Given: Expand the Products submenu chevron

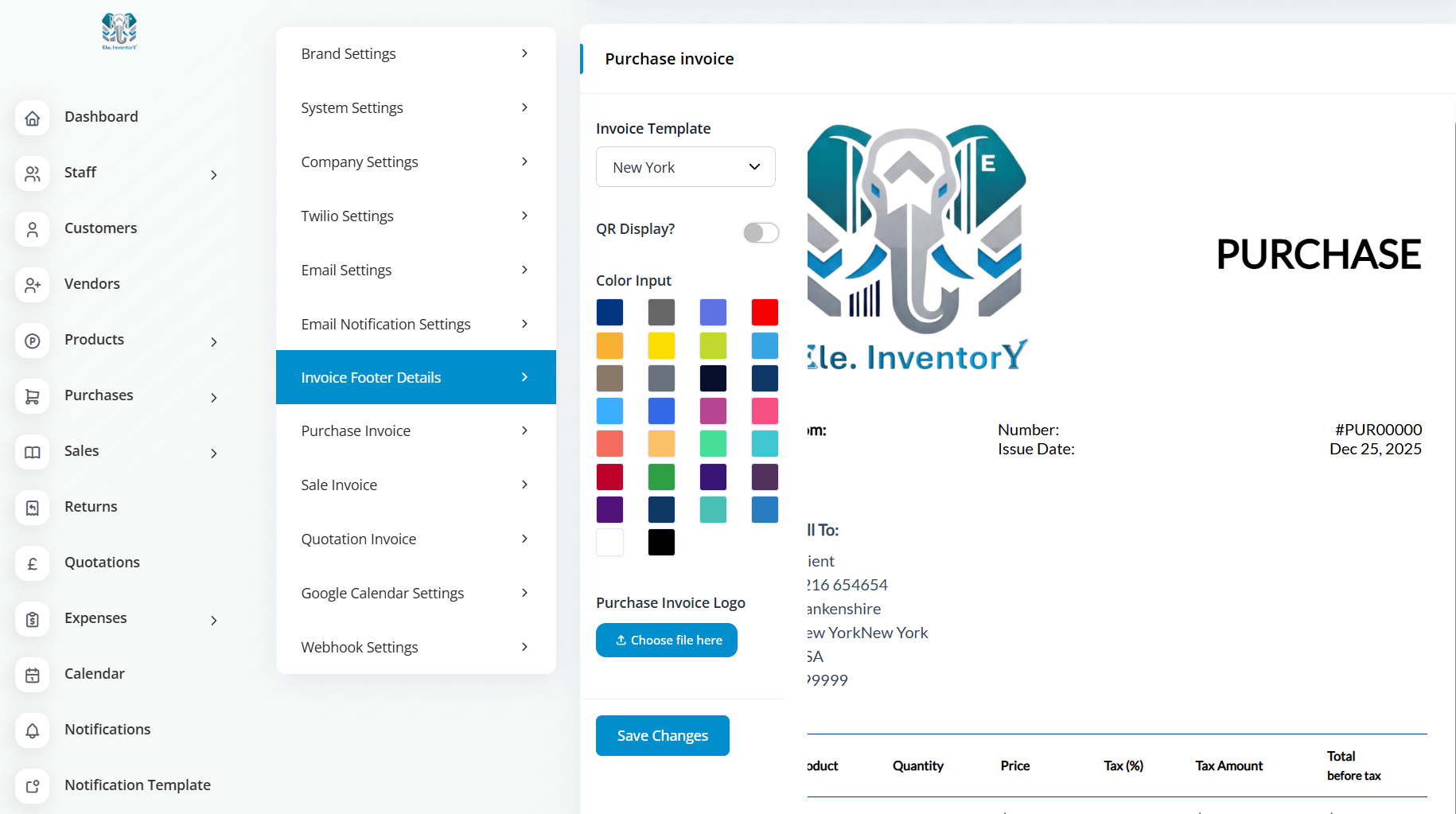Looking at the screenshot, I should coord(213,342).
